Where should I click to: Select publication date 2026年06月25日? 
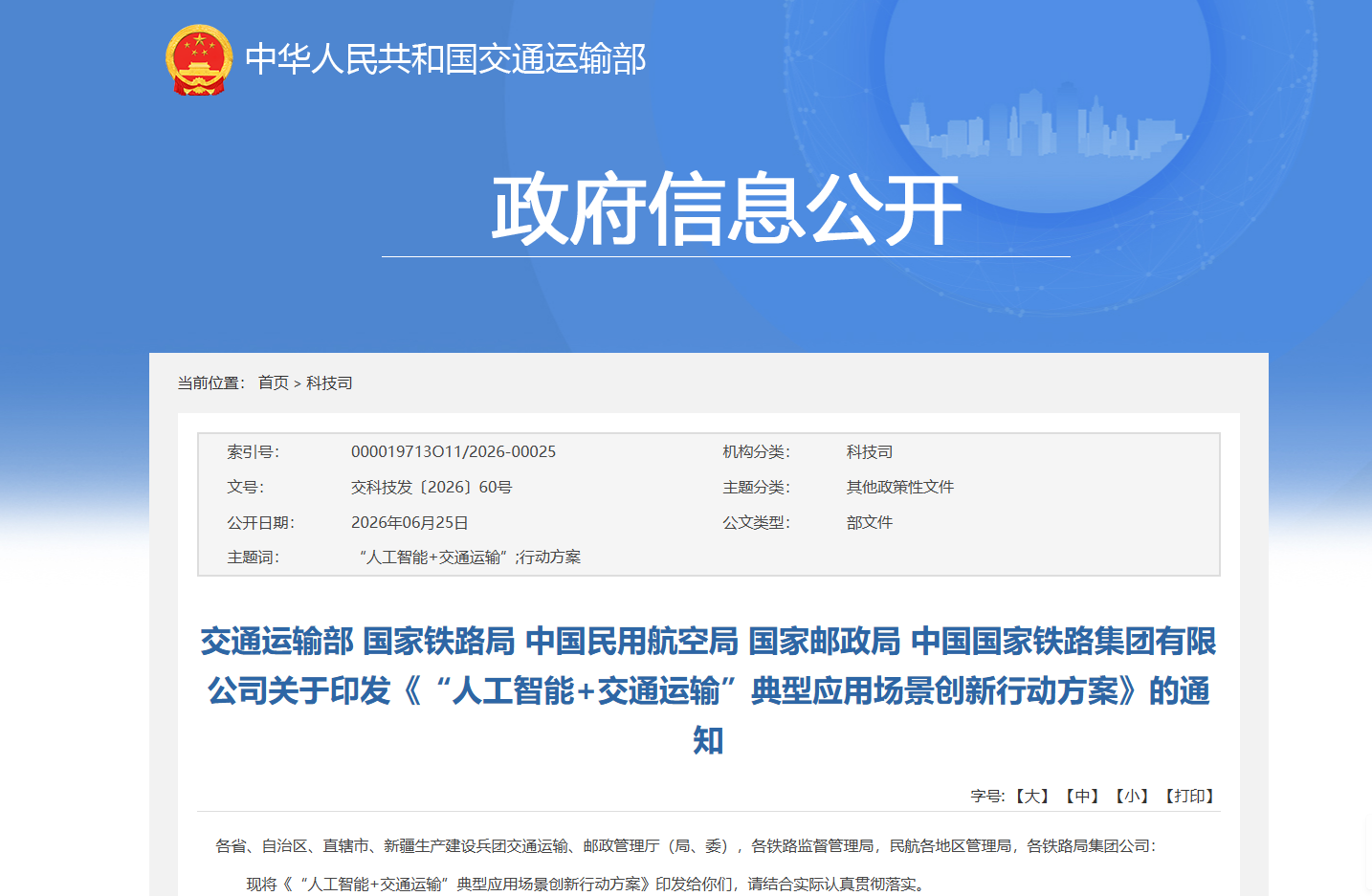pos(409,522)
